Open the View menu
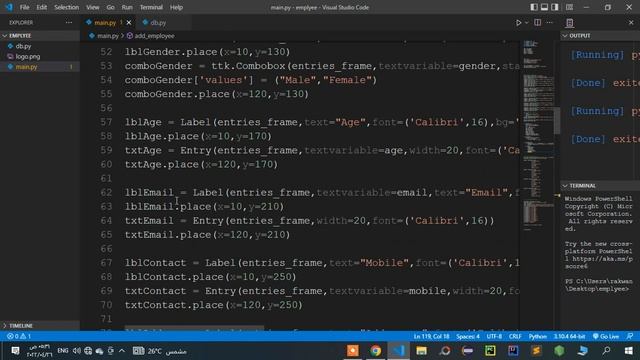 tap(93, 7)
